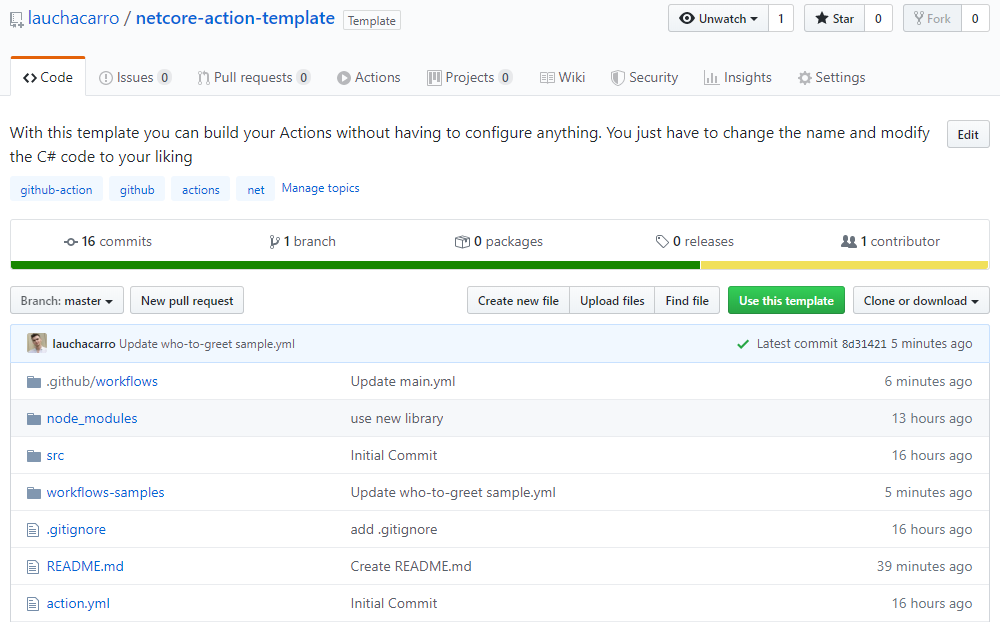Click lauchacarro's avatar in the commit bar
Screen dimensions: 1000x622
coord(37,343)
